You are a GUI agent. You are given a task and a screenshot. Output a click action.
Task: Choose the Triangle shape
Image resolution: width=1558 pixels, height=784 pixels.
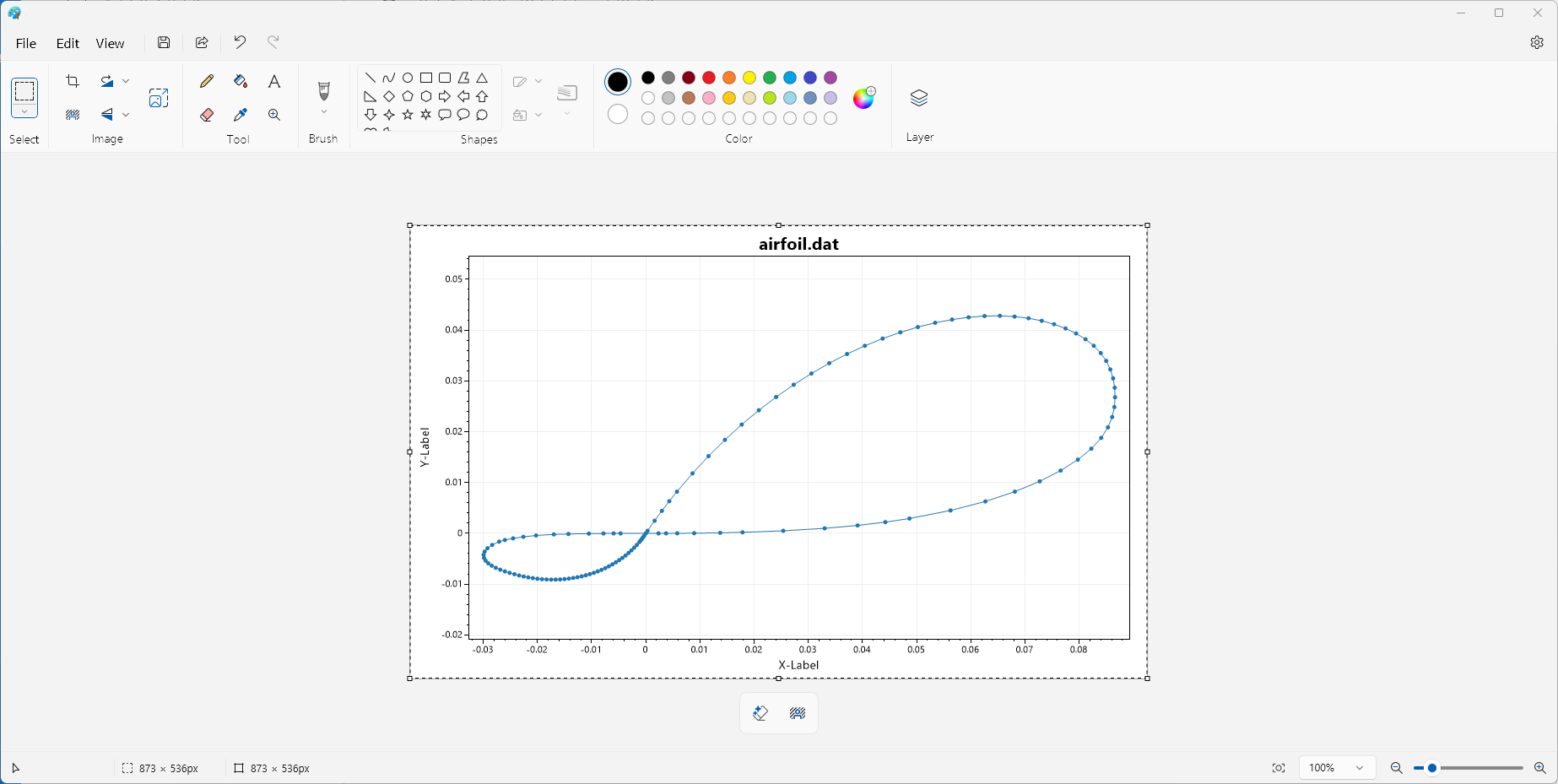point(482,78)
